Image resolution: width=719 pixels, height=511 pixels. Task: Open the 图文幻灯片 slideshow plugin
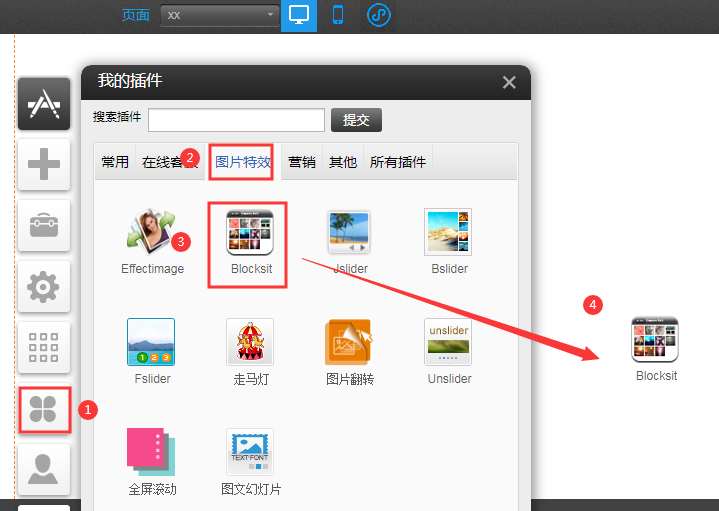[249, 452]
